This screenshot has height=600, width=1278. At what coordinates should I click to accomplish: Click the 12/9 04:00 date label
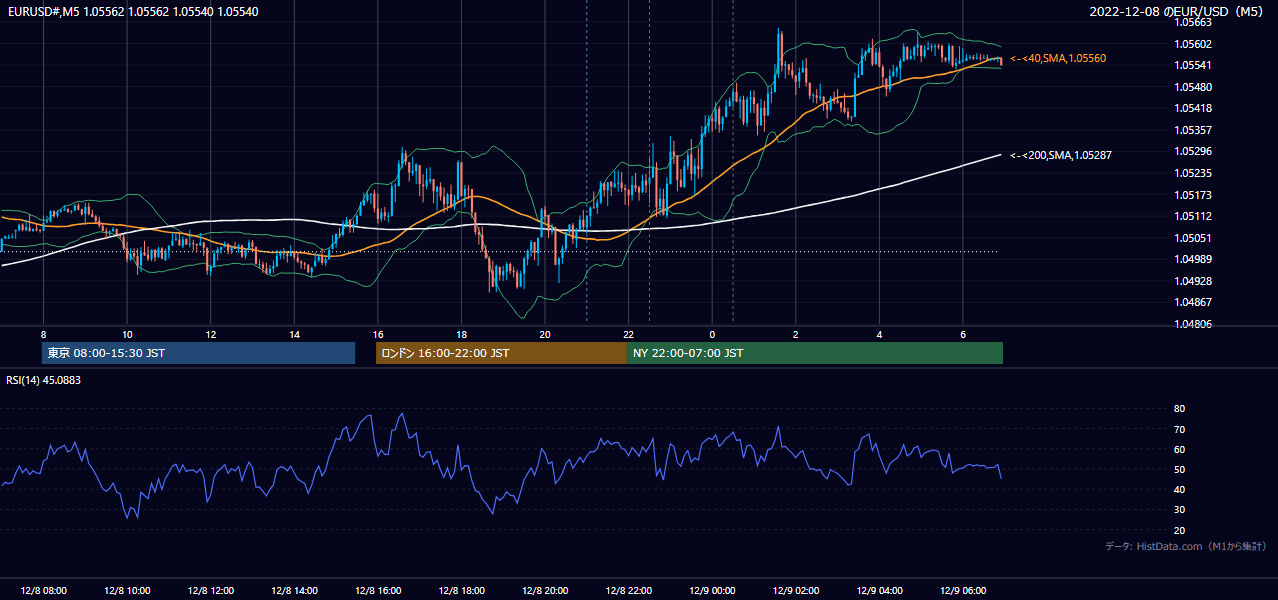pyautogui.click(x=880, y=590)
